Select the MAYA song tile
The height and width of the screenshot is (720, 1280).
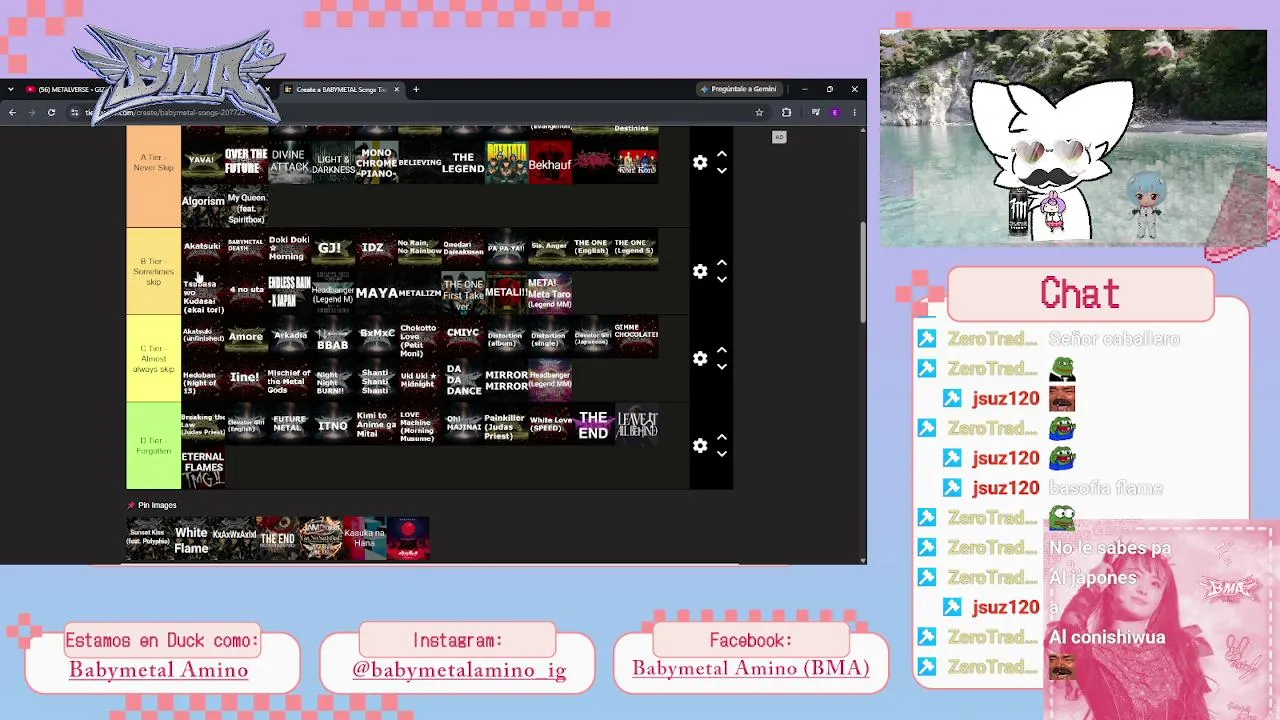pyautogui.click(x=376, y=293)
